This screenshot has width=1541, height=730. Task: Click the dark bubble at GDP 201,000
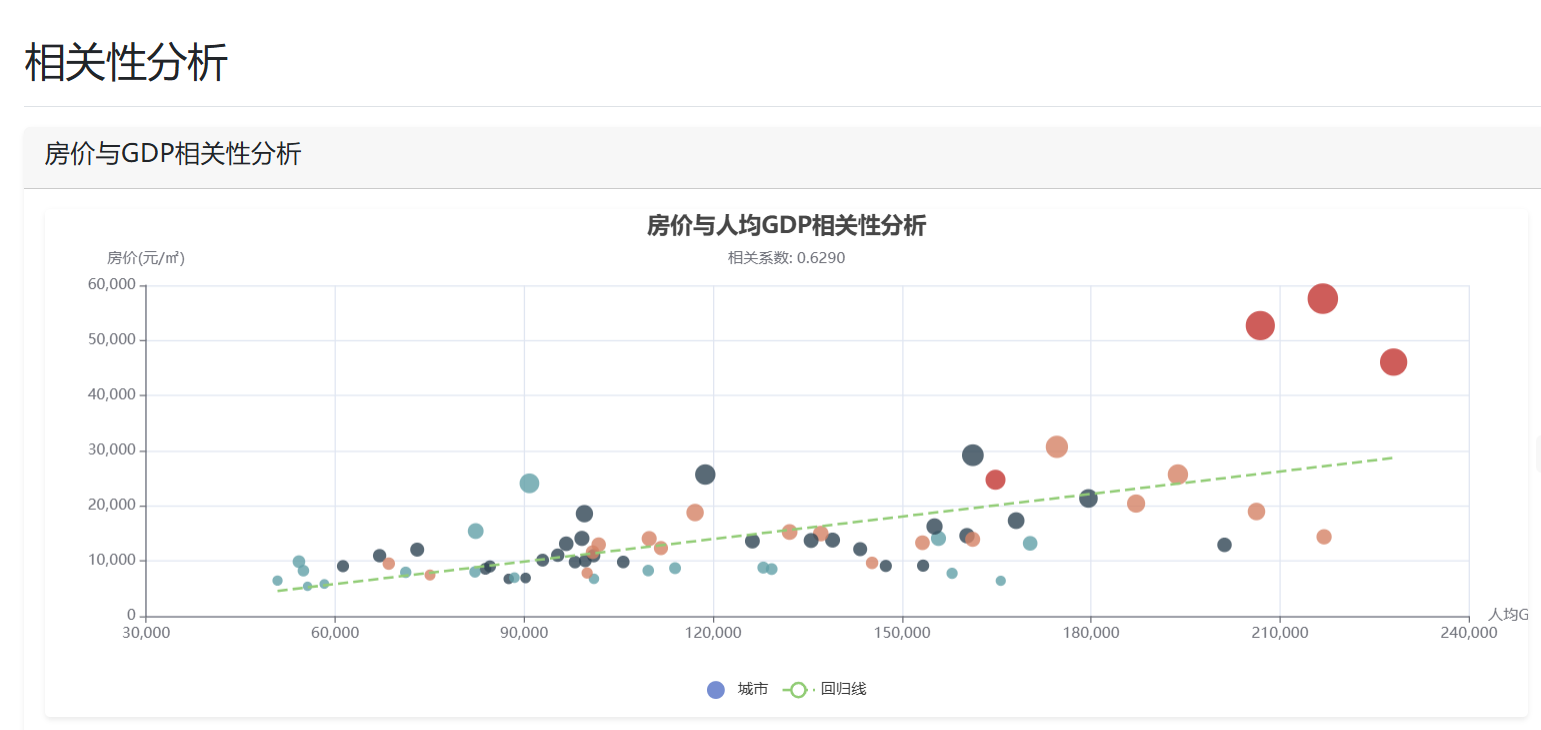[x=1224, y=545]
